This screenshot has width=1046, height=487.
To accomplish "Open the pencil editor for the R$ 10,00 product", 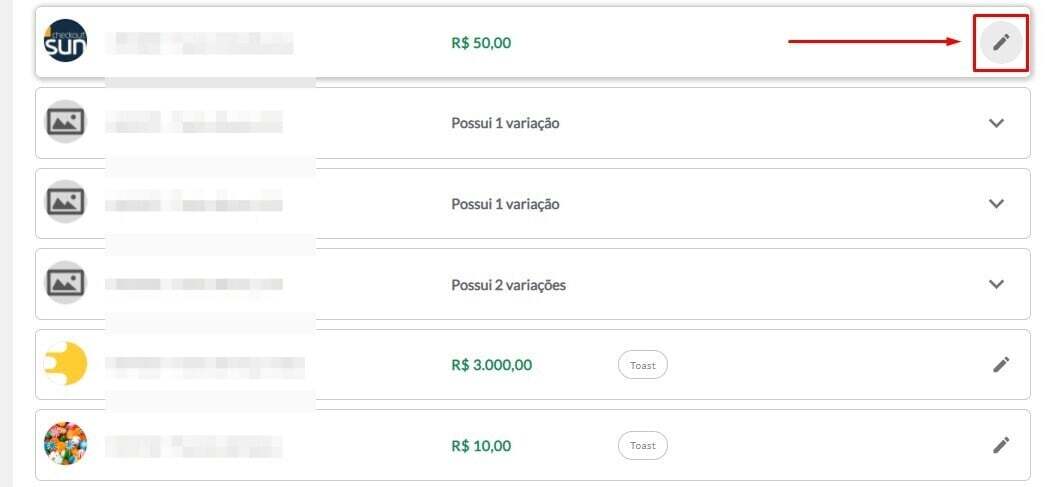I will (x=1001, y=445).
